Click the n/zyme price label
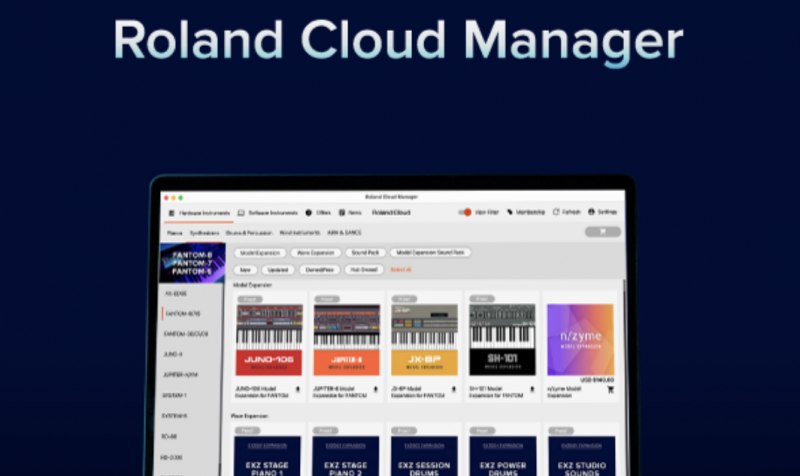Screen dimensions: 800x476 tap(597, 380)
